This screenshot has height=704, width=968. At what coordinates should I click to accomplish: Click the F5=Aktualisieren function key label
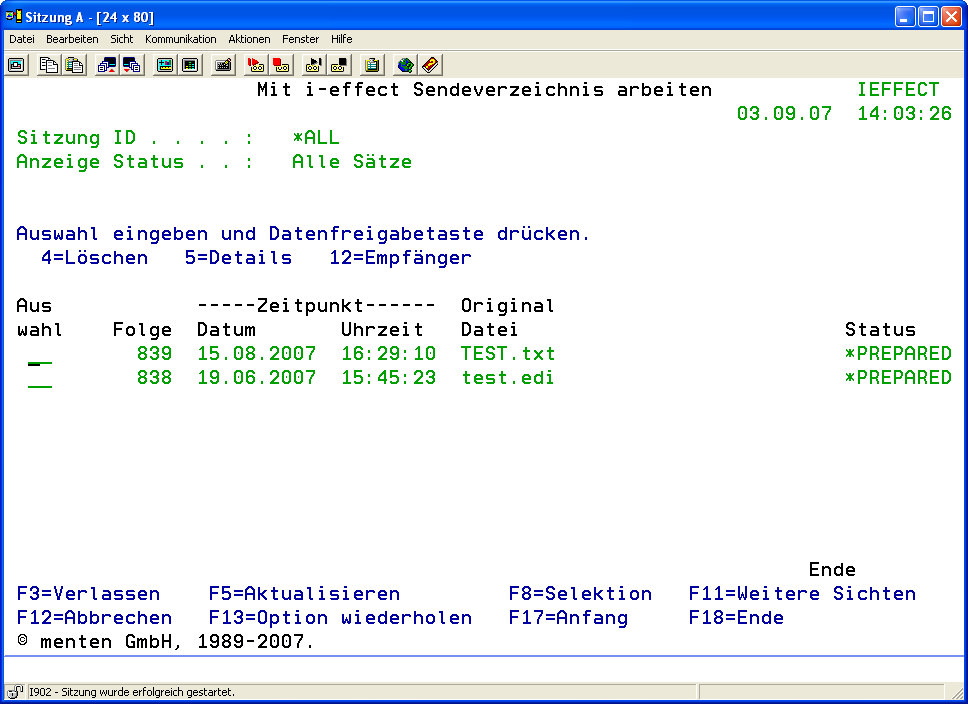[x=304, y=594]
